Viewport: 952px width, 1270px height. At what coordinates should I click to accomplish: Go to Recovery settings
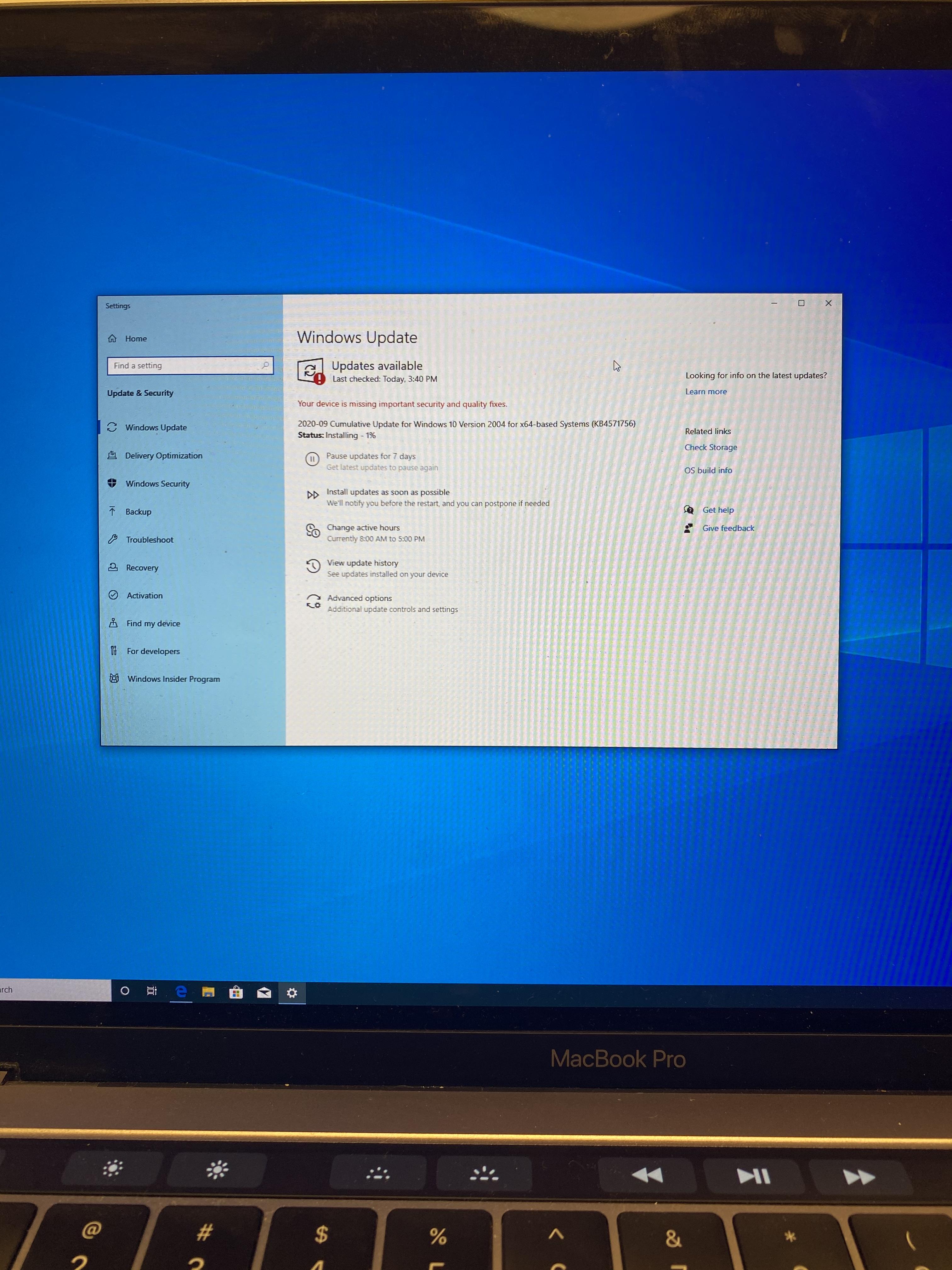coord(142,567)
